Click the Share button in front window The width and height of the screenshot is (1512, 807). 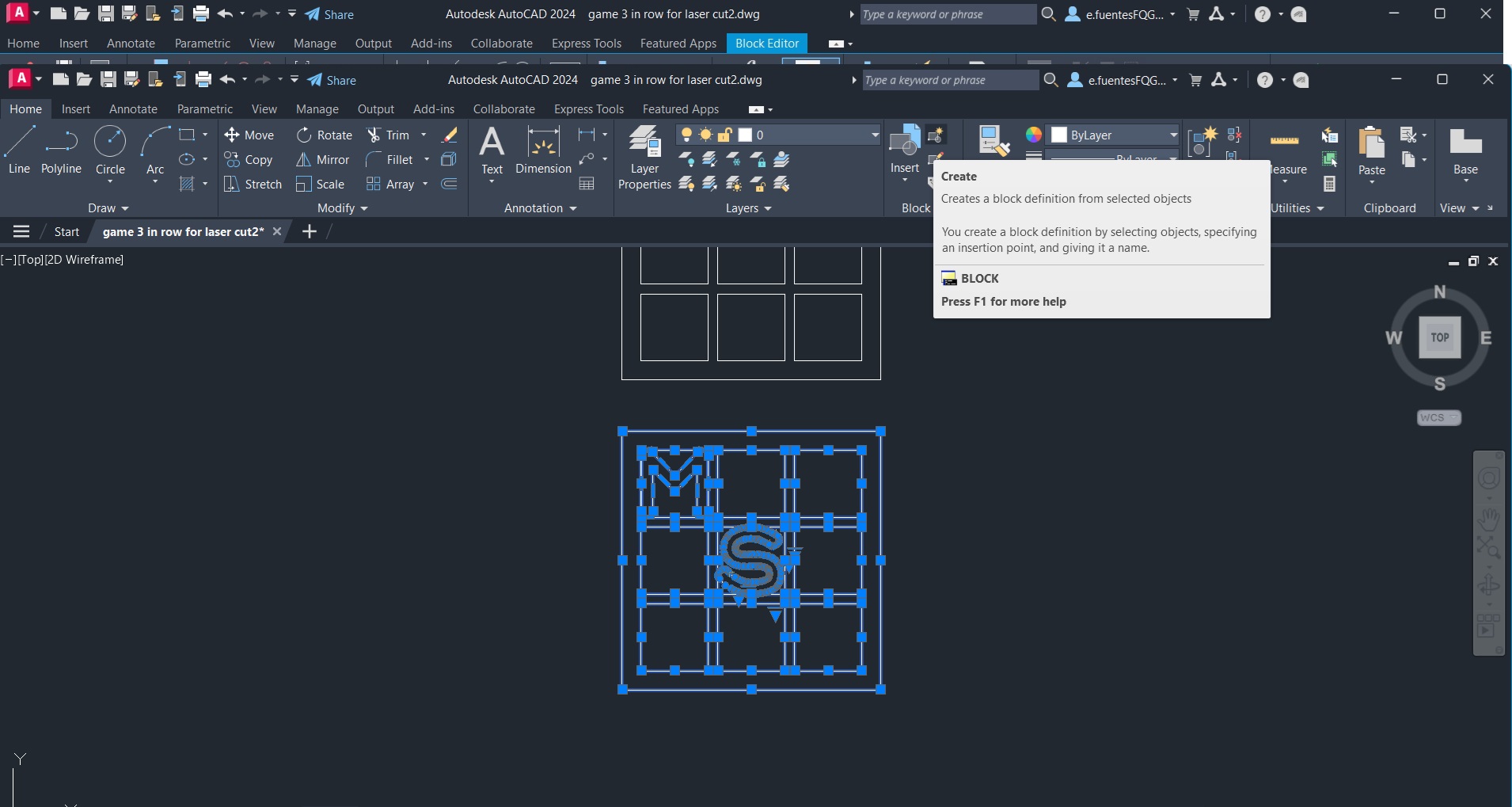(x=332, y=80)
